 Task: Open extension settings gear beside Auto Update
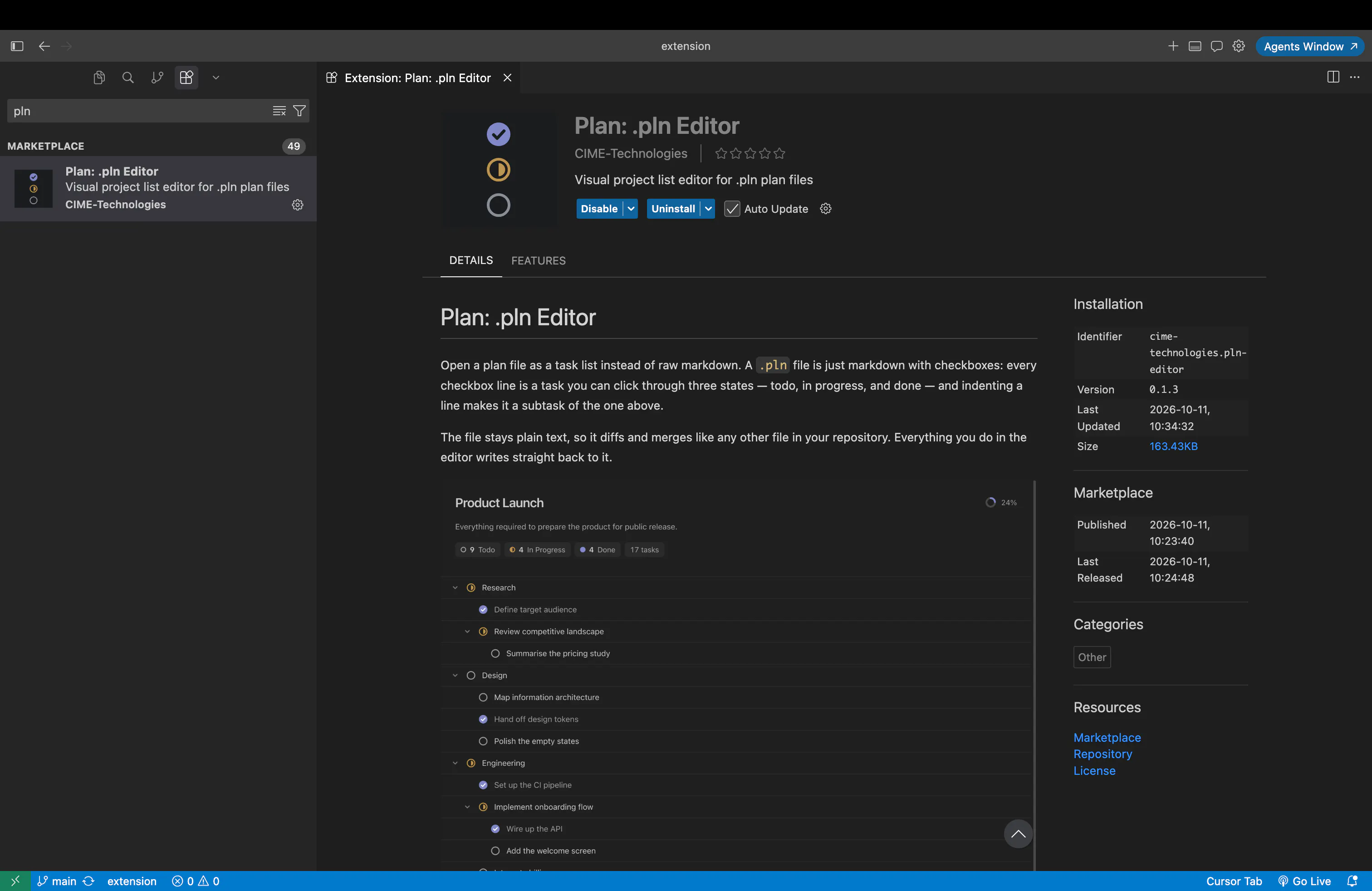tap(825, 209)
